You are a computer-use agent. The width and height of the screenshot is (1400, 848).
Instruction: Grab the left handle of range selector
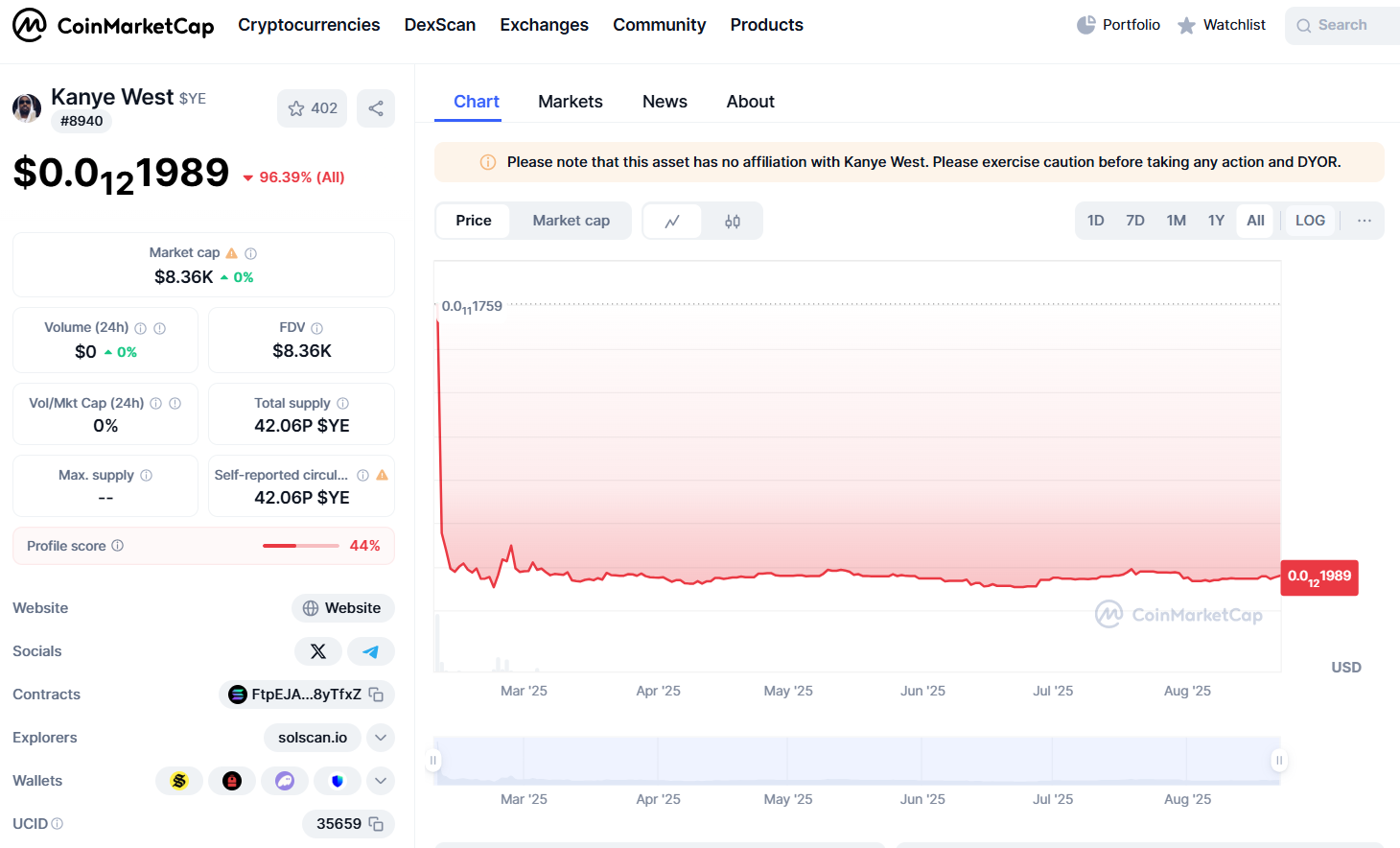click(x=433, y=761)
